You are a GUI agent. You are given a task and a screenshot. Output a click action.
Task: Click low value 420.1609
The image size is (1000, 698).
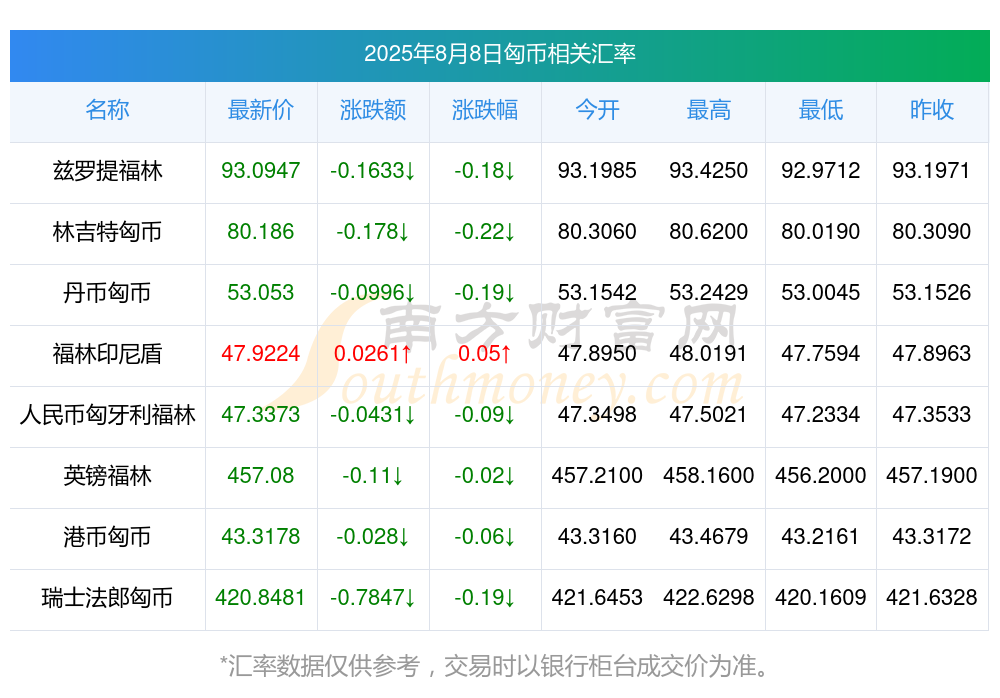click(821, 598)
